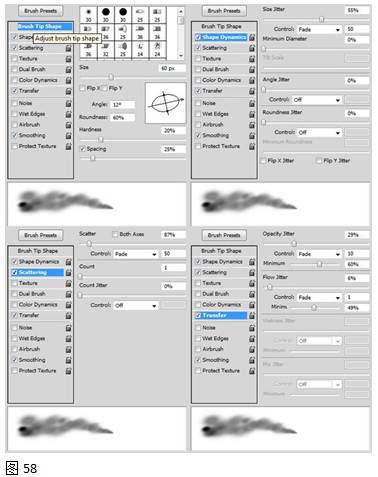Enable the Flip X checkbox
Screen dimensions: 378x477
coord(82,88)
